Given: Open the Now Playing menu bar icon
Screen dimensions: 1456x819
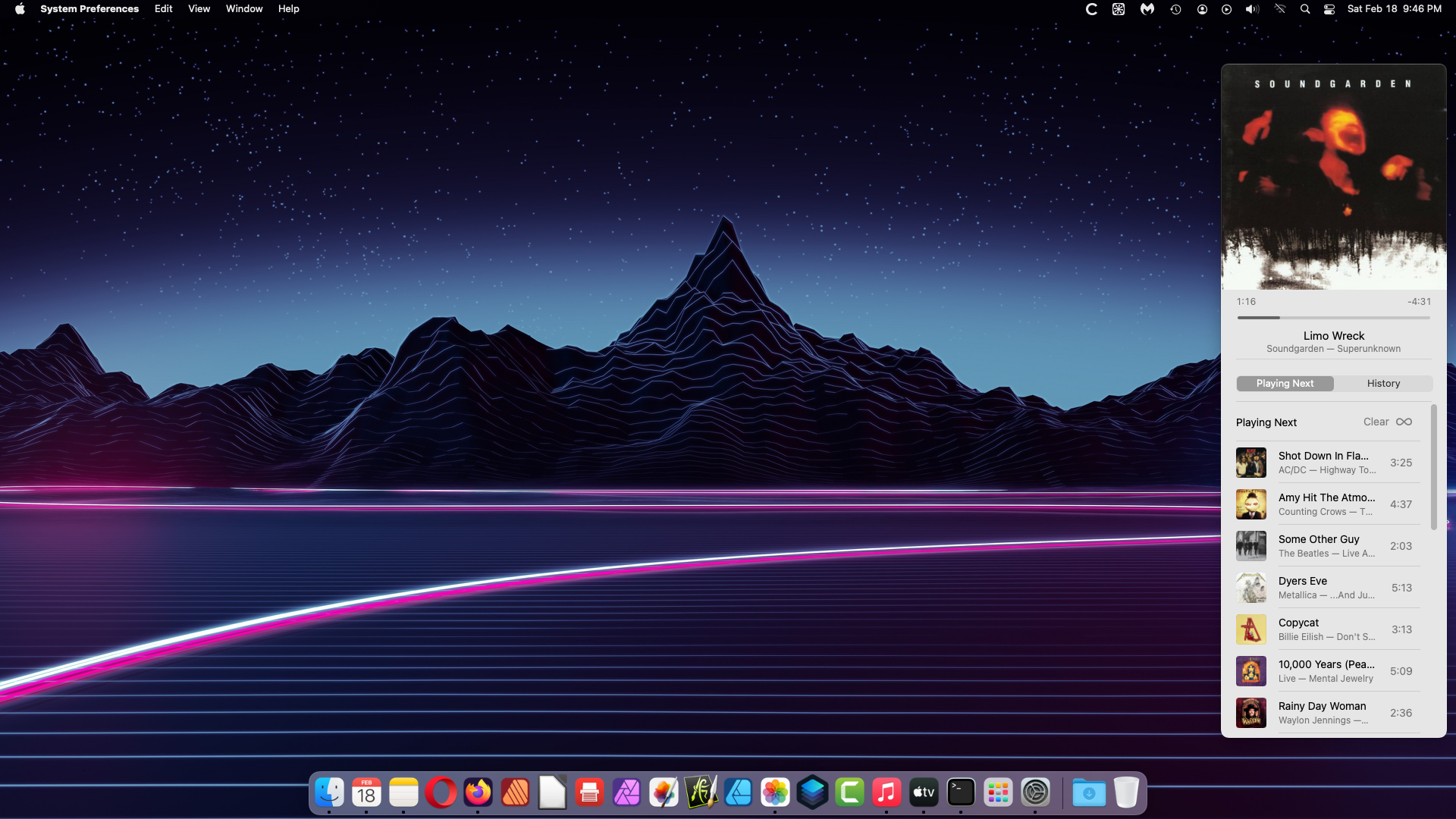Looking at the screenshot, I should 1226,9.
